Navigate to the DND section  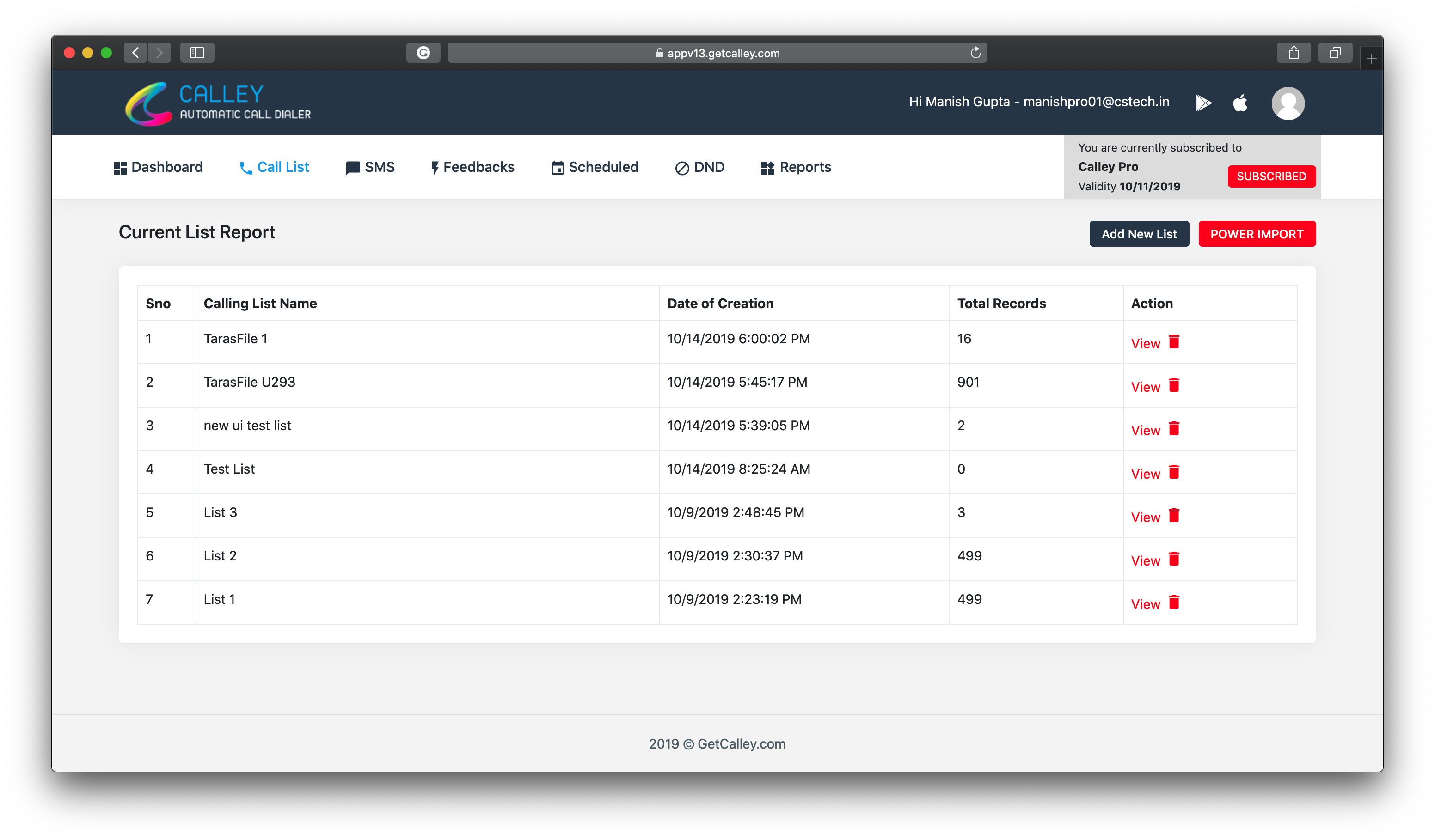click(699, 167)
